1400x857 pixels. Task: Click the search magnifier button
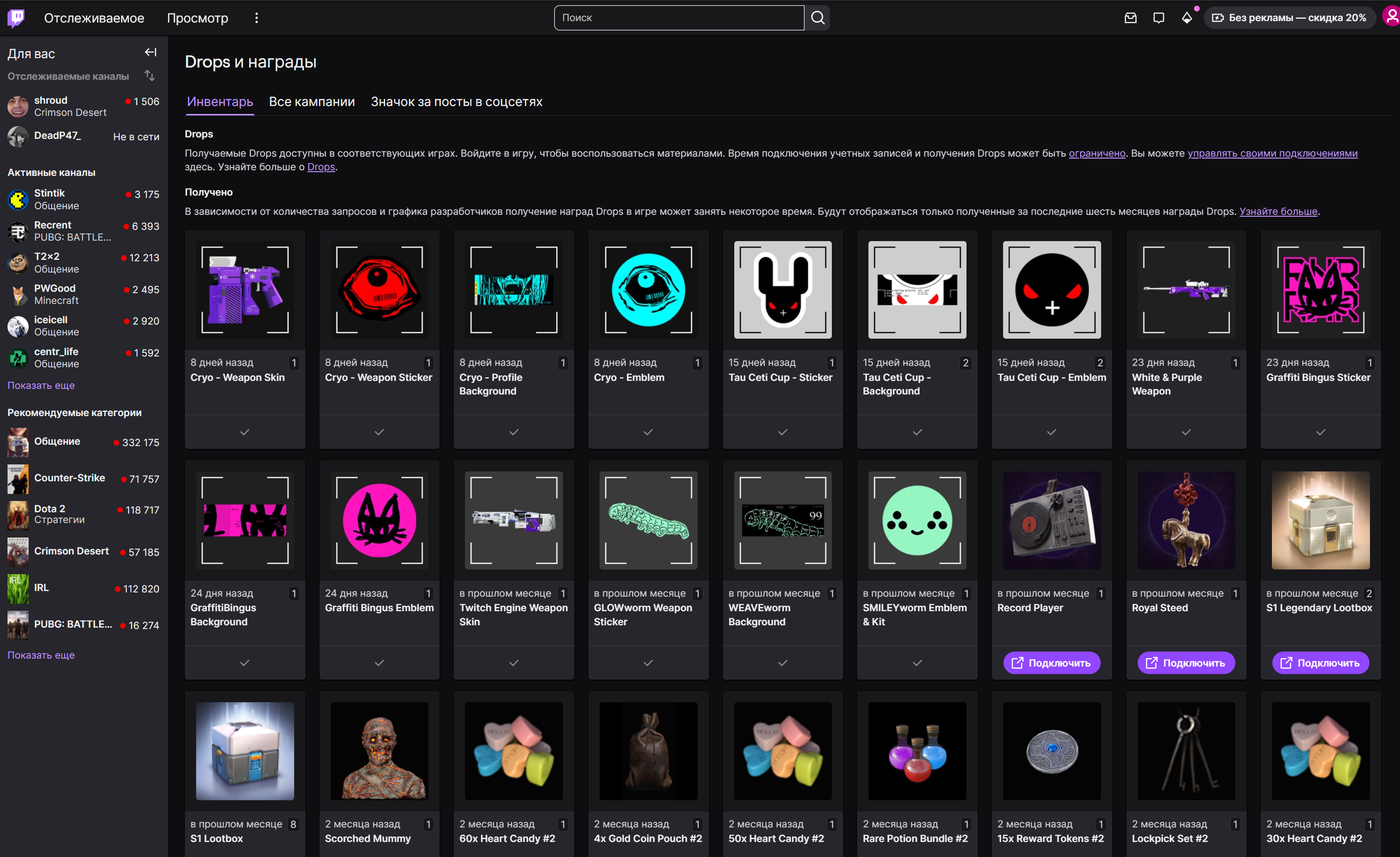coord(817,18)
